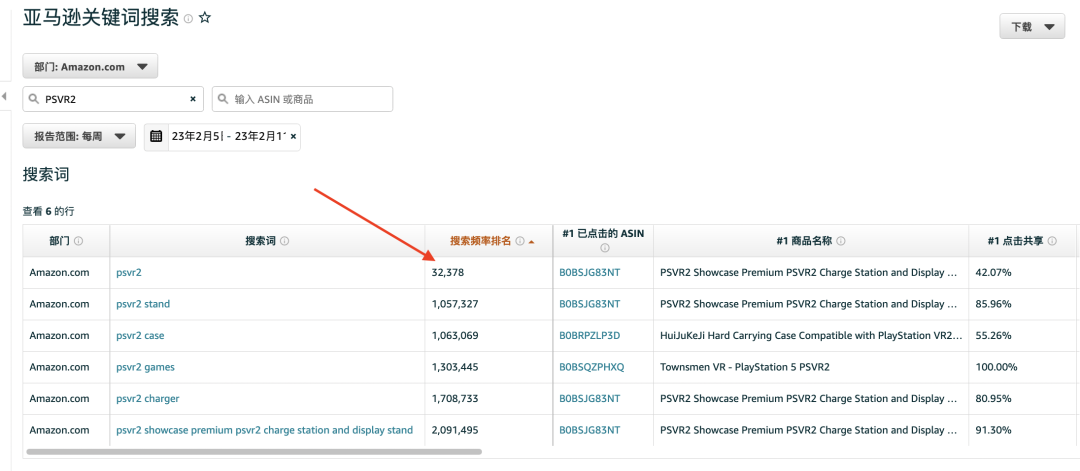Click the info icon beside 搜索频率排名
The image size is (1080, 471).
click(520, 241)
